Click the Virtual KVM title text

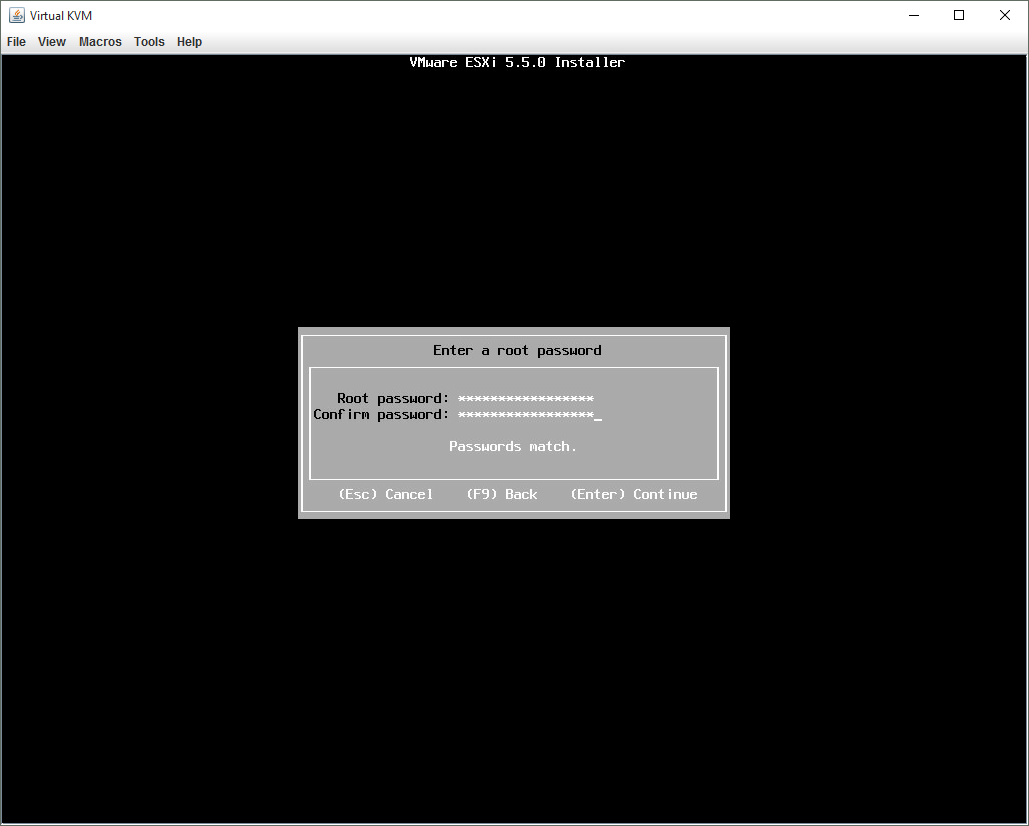(x=61, y=15)
